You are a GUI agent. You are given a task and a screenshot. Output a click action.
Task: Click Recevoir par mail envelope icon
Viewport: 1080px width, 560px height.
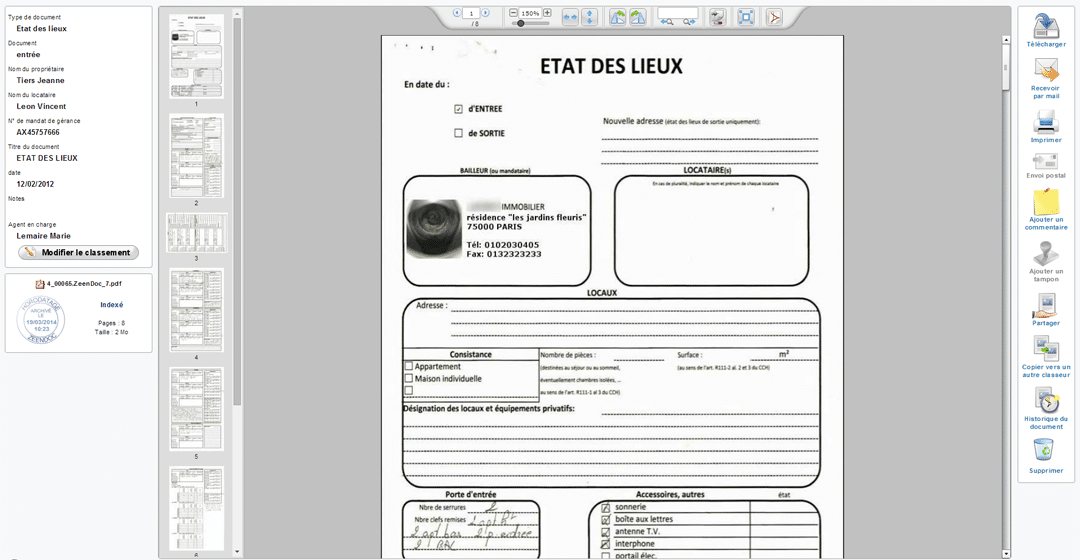tap(1046, 70)
